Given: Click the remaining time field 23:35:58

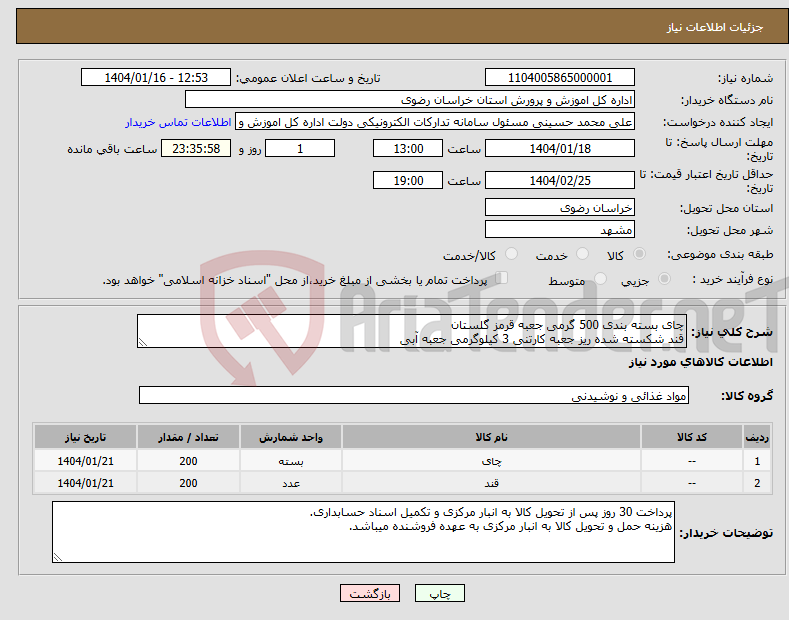Looking at the screenshot, I should pos(196,148).
